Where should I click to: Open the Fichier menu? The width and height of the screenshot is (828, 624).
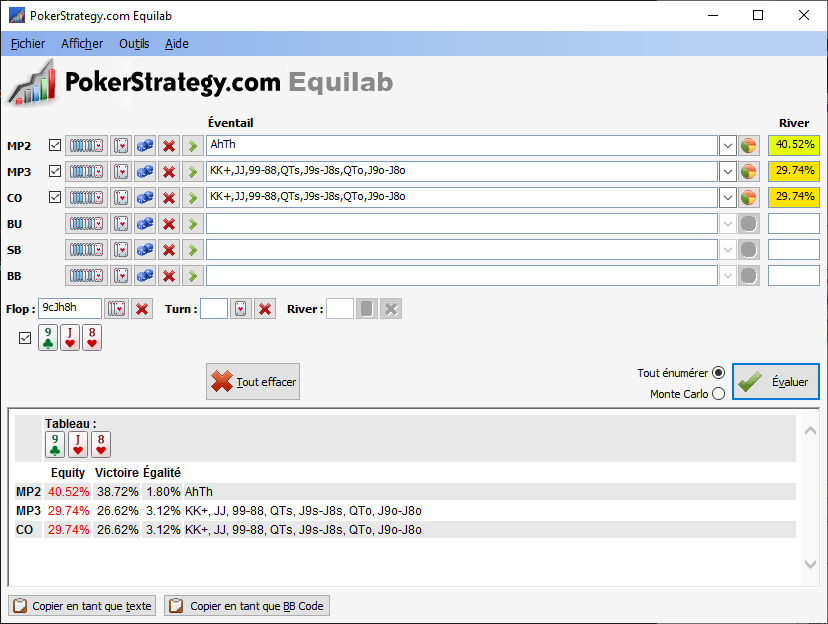pyautogui.click(x=28, y=44)
